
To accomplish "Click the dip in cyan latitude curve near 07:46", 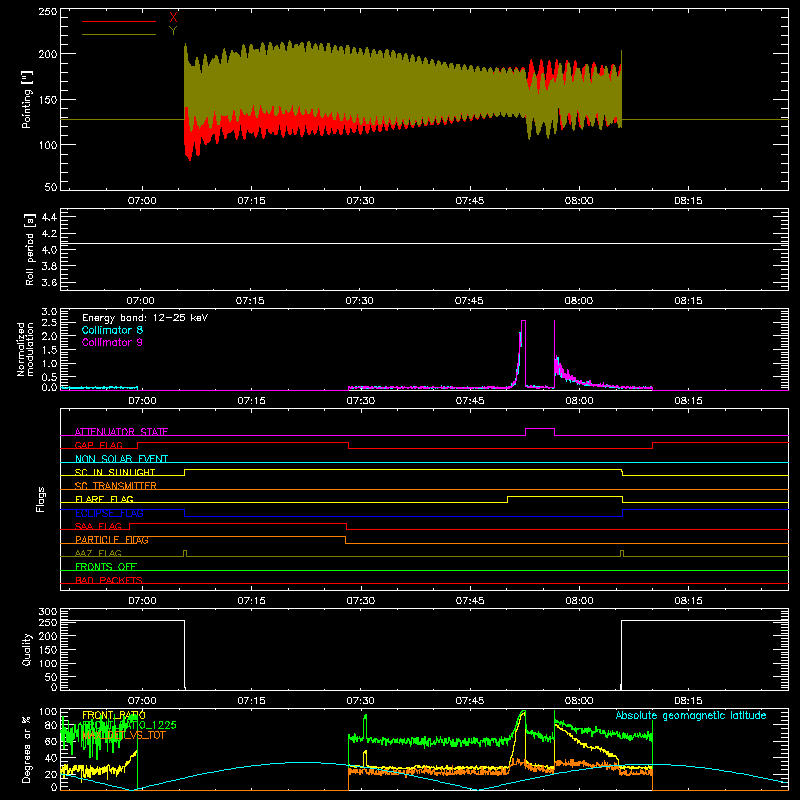I will pos(477,789).
